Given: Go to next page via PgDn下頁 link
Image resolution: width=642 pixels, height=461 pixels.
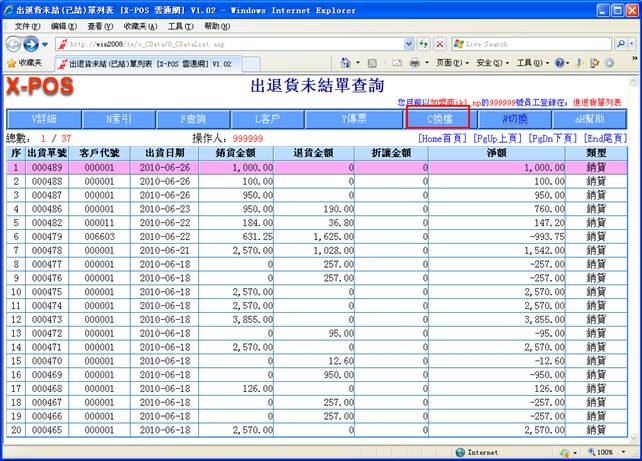Looking at the screenshot, I should coord(555,137).
